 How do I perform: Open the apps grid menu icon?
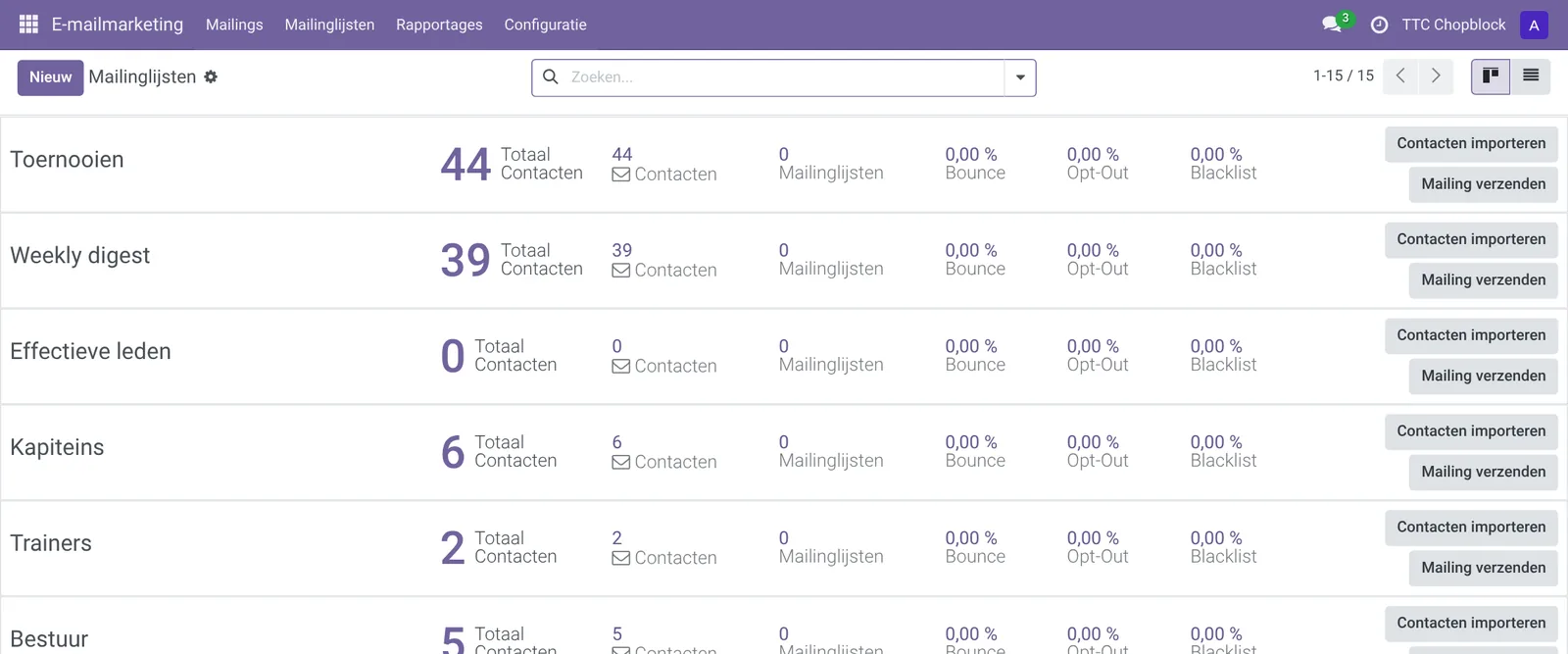coord(28,25)
